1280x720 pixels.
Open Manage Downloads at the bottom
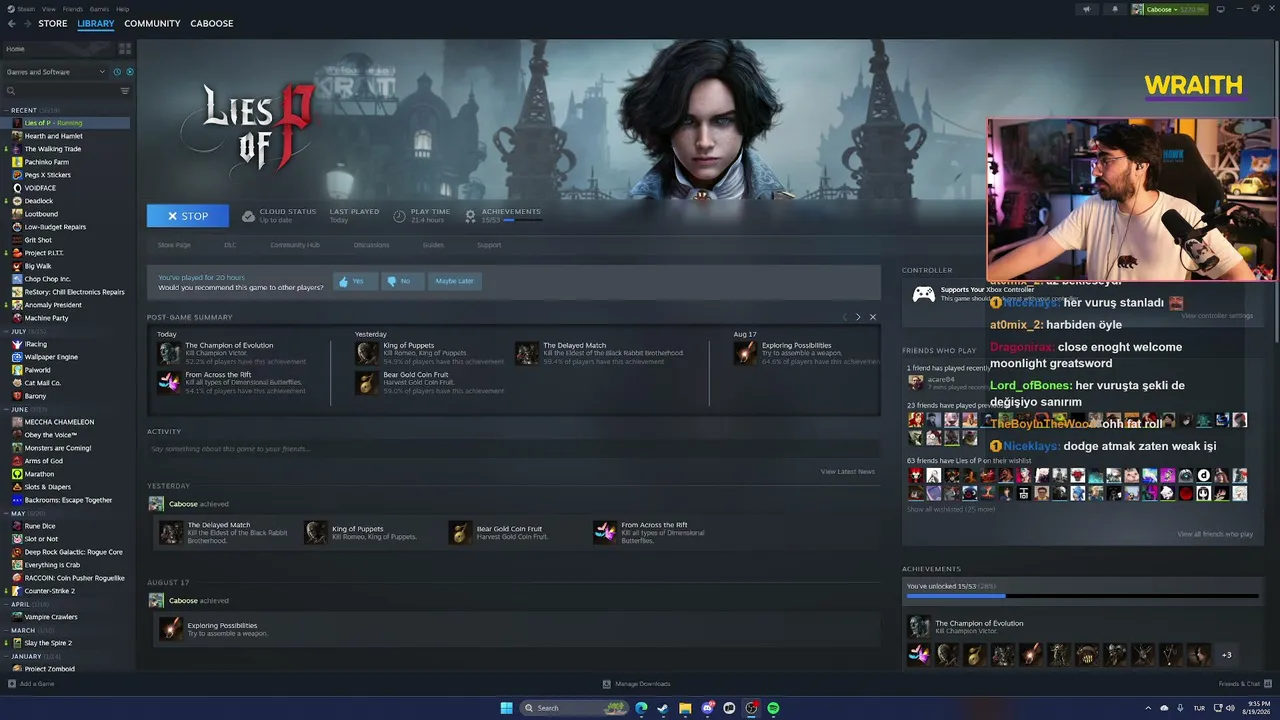click(x=637, y=684)
